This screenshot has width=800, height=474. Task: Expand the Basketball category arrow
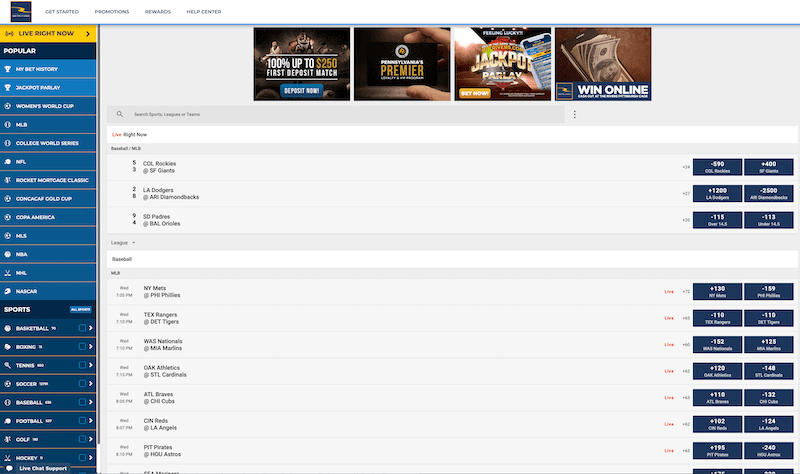pos(91,328)
